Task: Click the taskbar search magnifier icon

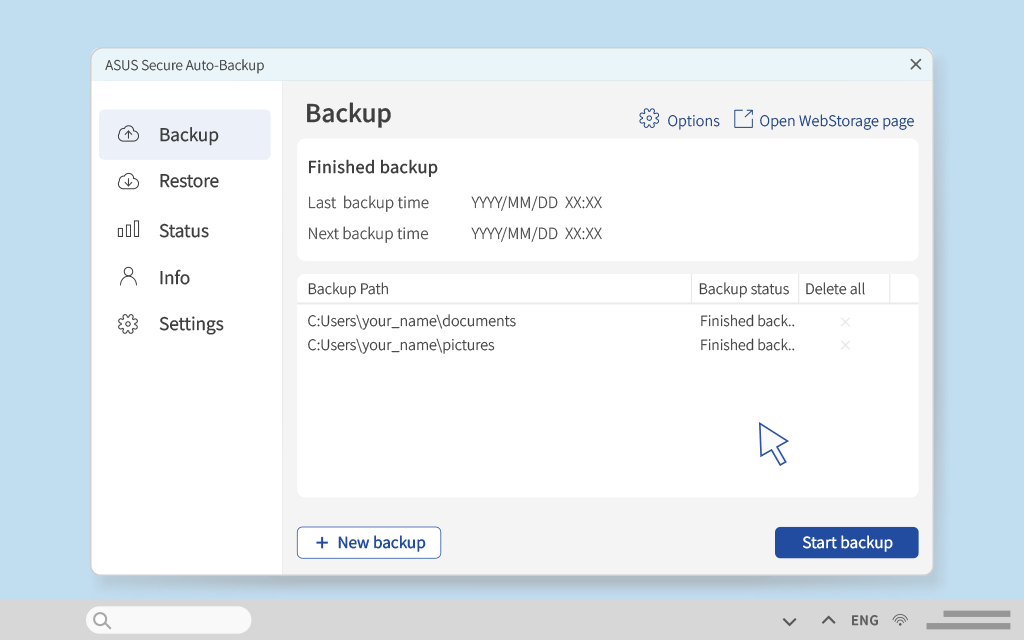Action: [x=102, y=620]
